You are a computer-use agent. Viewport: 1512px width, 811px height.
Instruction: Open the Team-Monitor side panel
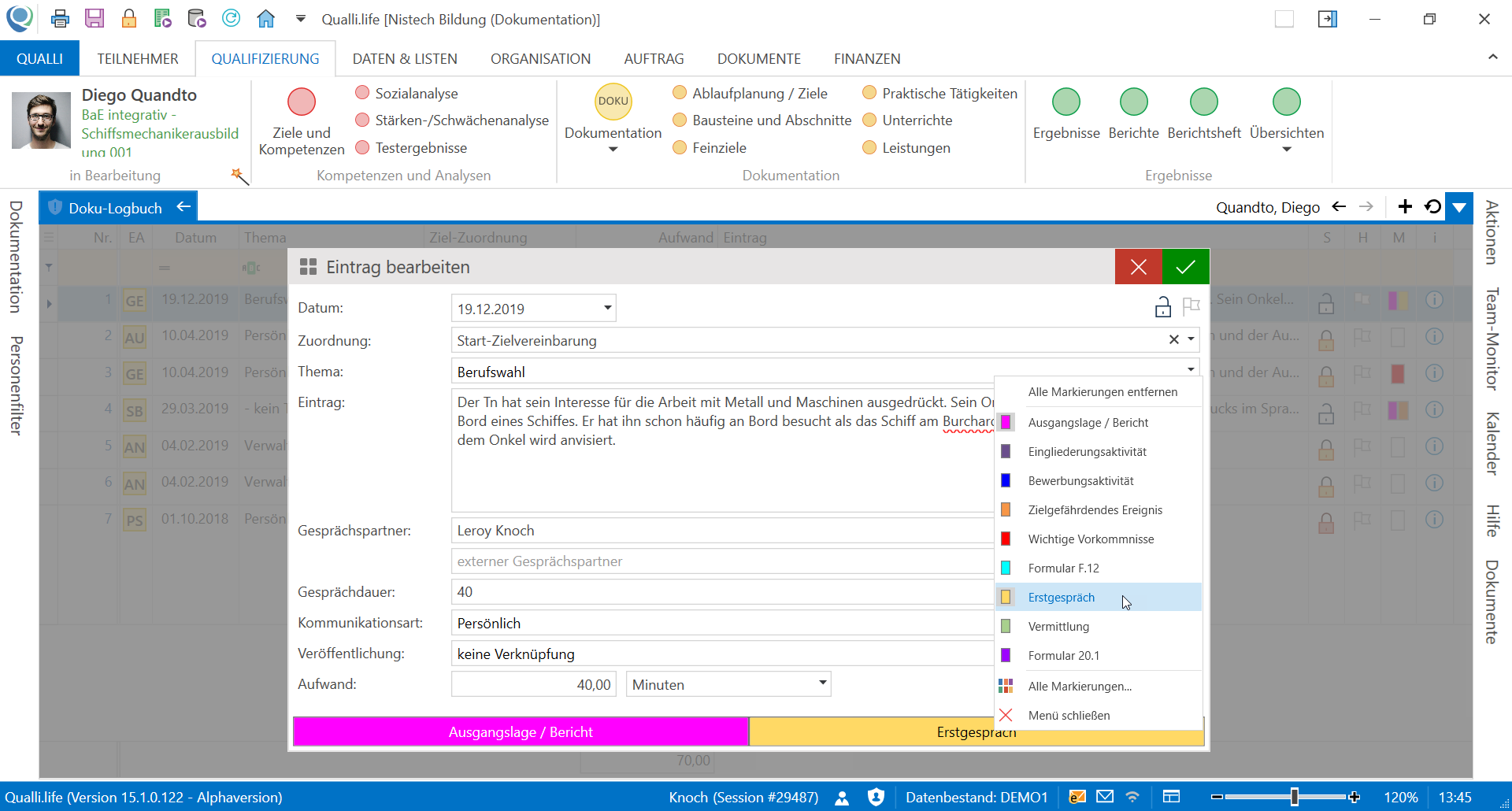pos(1492,339)
